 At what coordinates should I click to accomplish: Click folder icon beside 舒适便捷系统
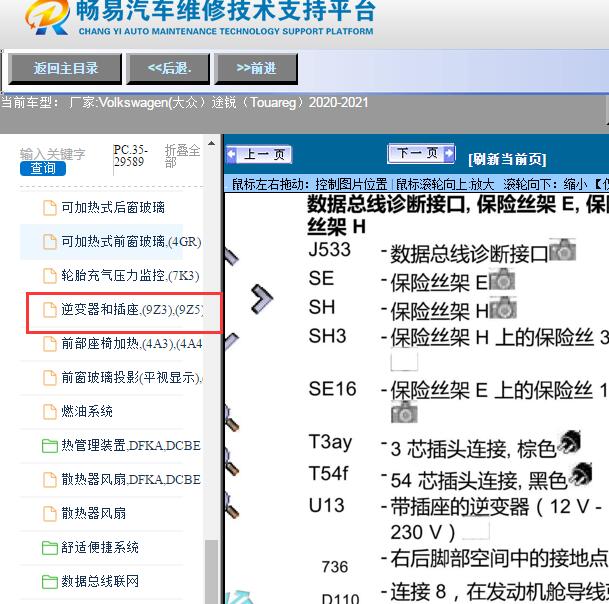[49, 548]
